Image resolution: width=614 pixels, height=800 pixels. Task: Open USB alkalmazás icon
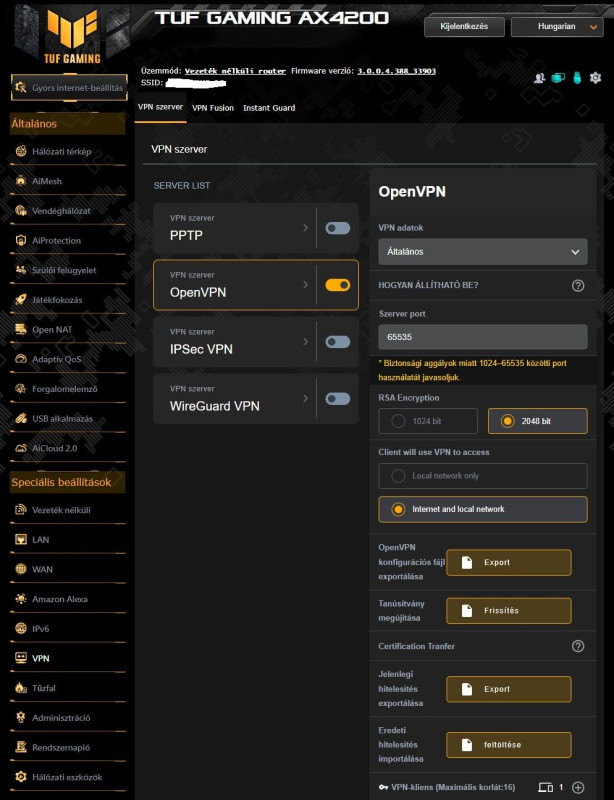[x=20, y=418]
